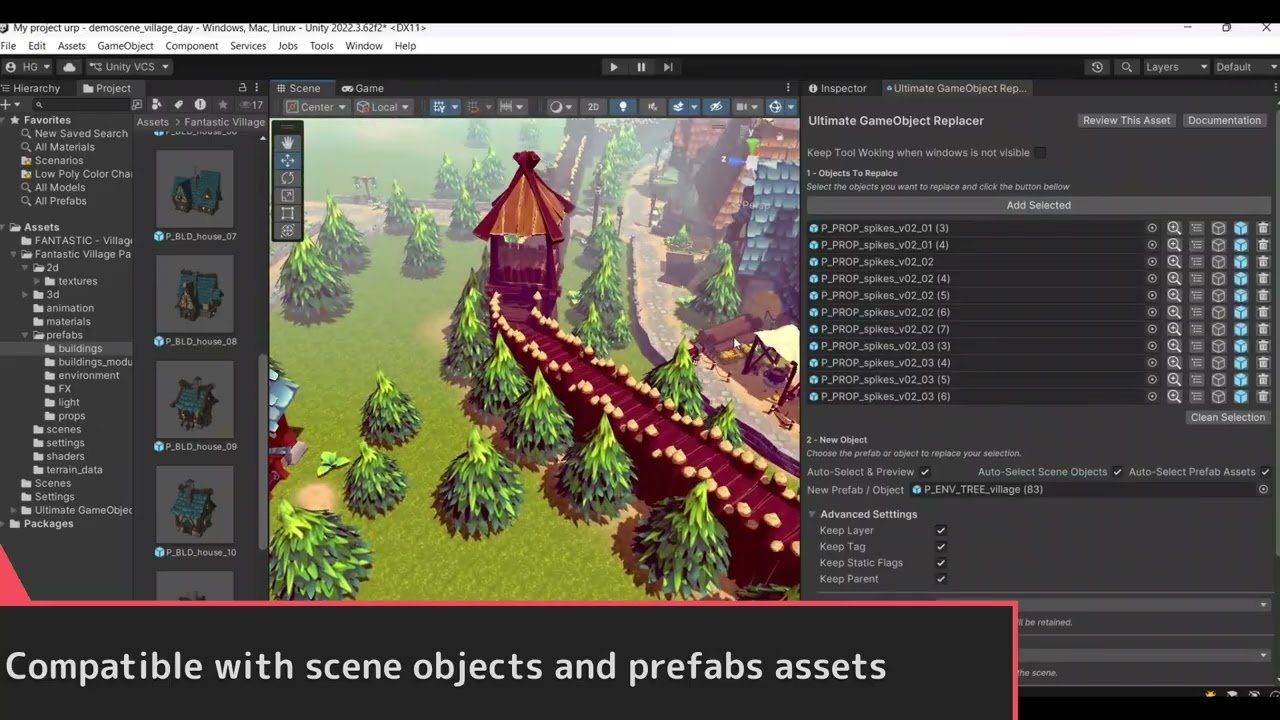Collapse Advanced Settings foldout
This screenshot has height=720, width=1280.
pyautogui.click(x=812, y=514)
